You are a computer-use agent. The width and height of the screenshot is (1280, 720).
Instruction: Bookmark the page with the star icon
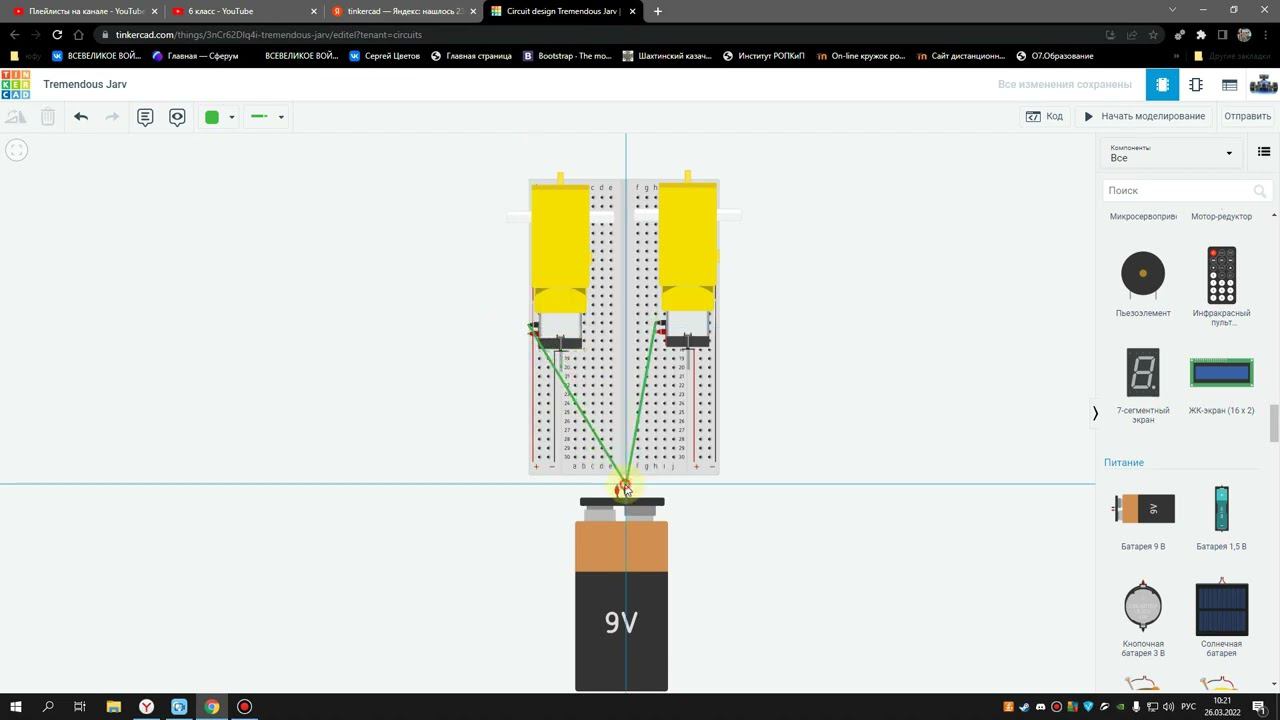[1153, 34]
